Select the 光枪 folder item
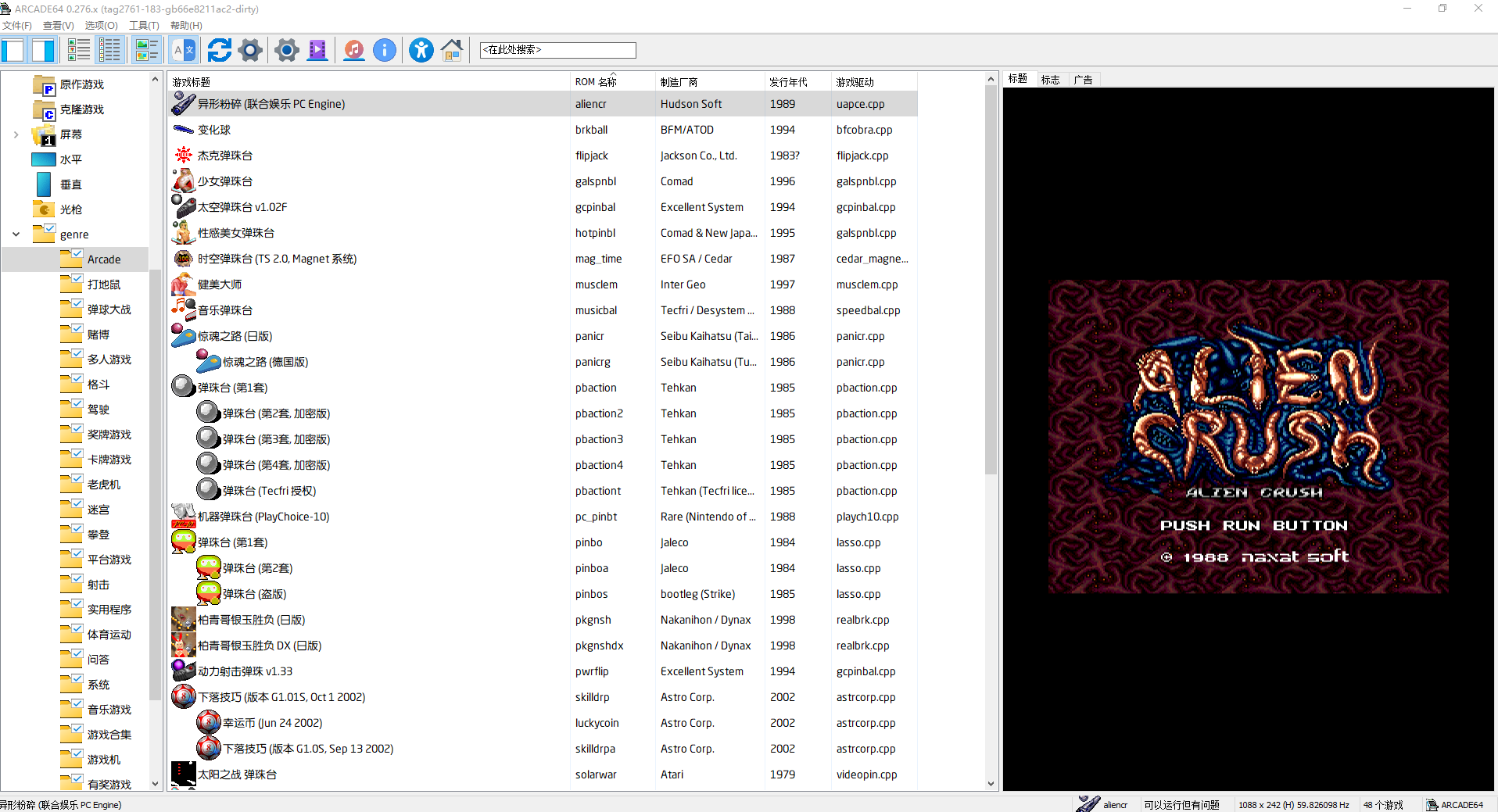 pyautogui.click(x=57, y=209)
